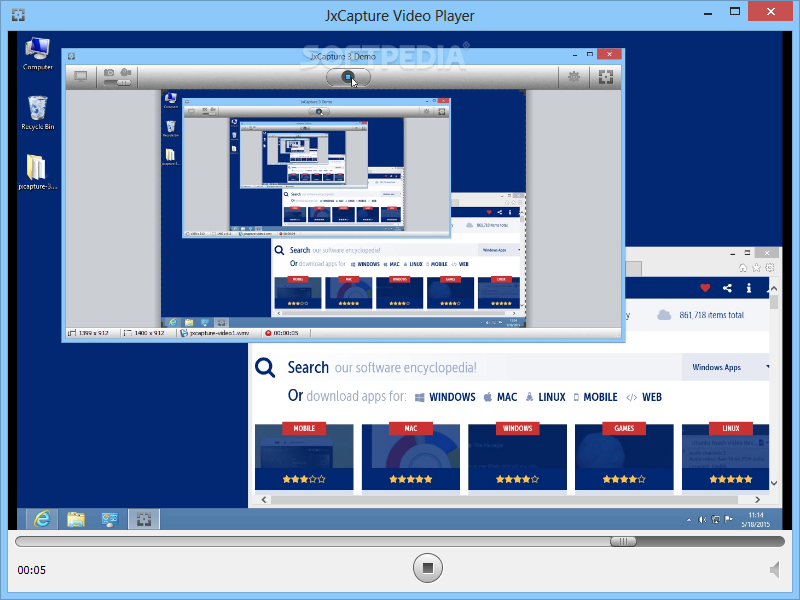800x600 pixels.
Task: Expand the Windows Apps dropdown
Action: point(726,367)
